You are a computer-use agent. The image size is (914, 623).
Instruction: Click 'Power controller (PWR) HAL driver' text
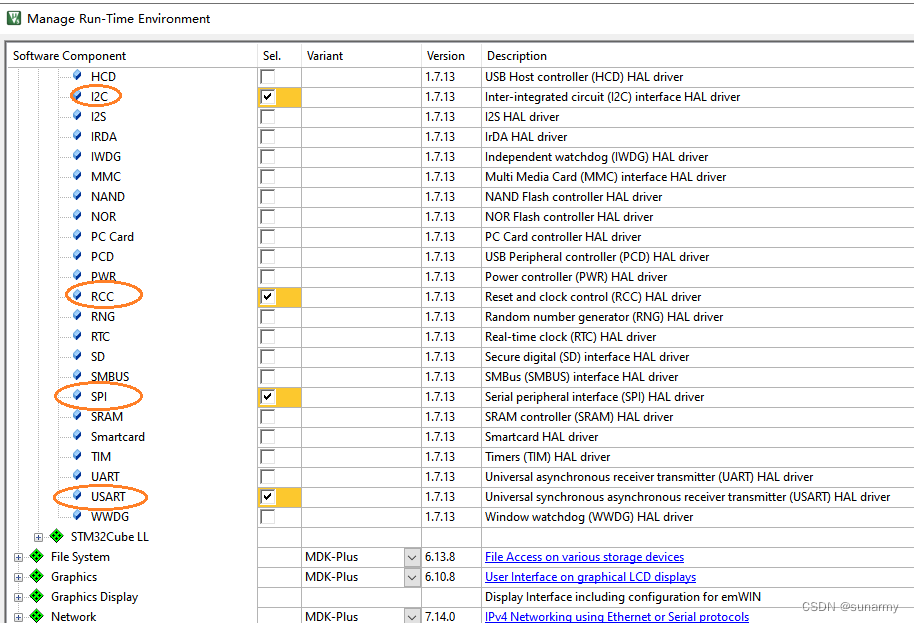pos(576,277)
